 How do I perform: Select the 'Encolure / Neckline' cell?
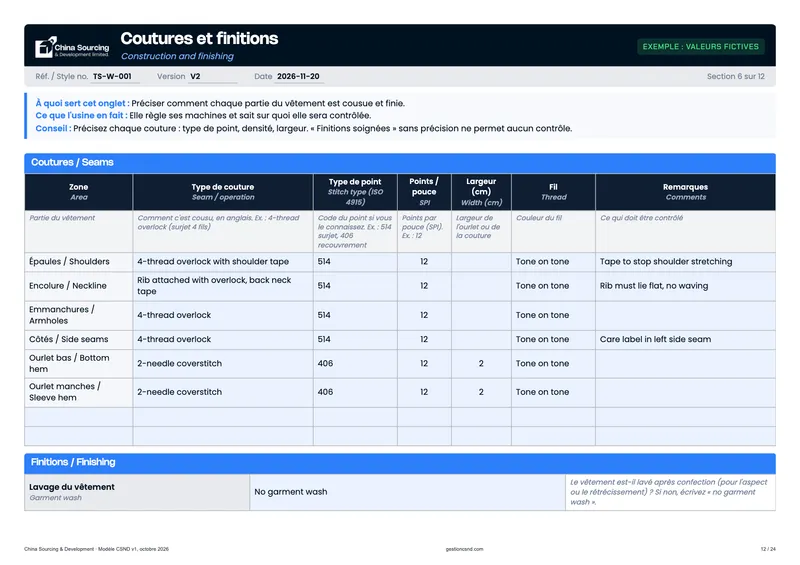click(79, 286)
